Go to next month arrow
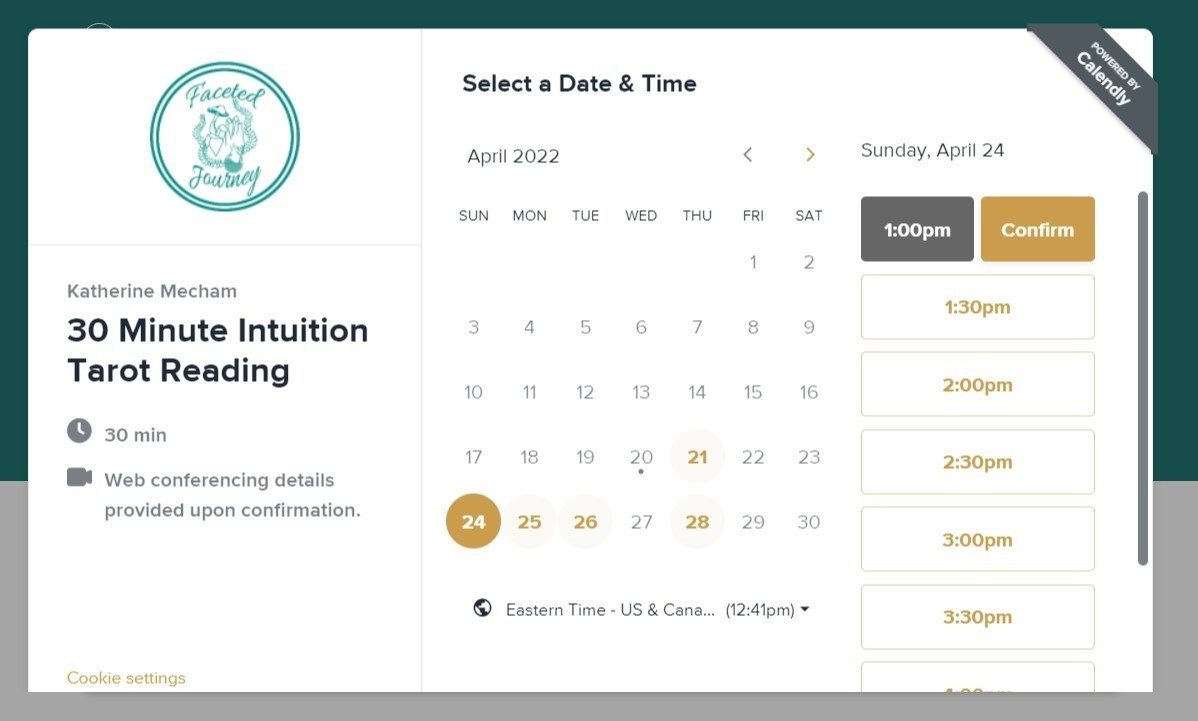 point(810,155)
